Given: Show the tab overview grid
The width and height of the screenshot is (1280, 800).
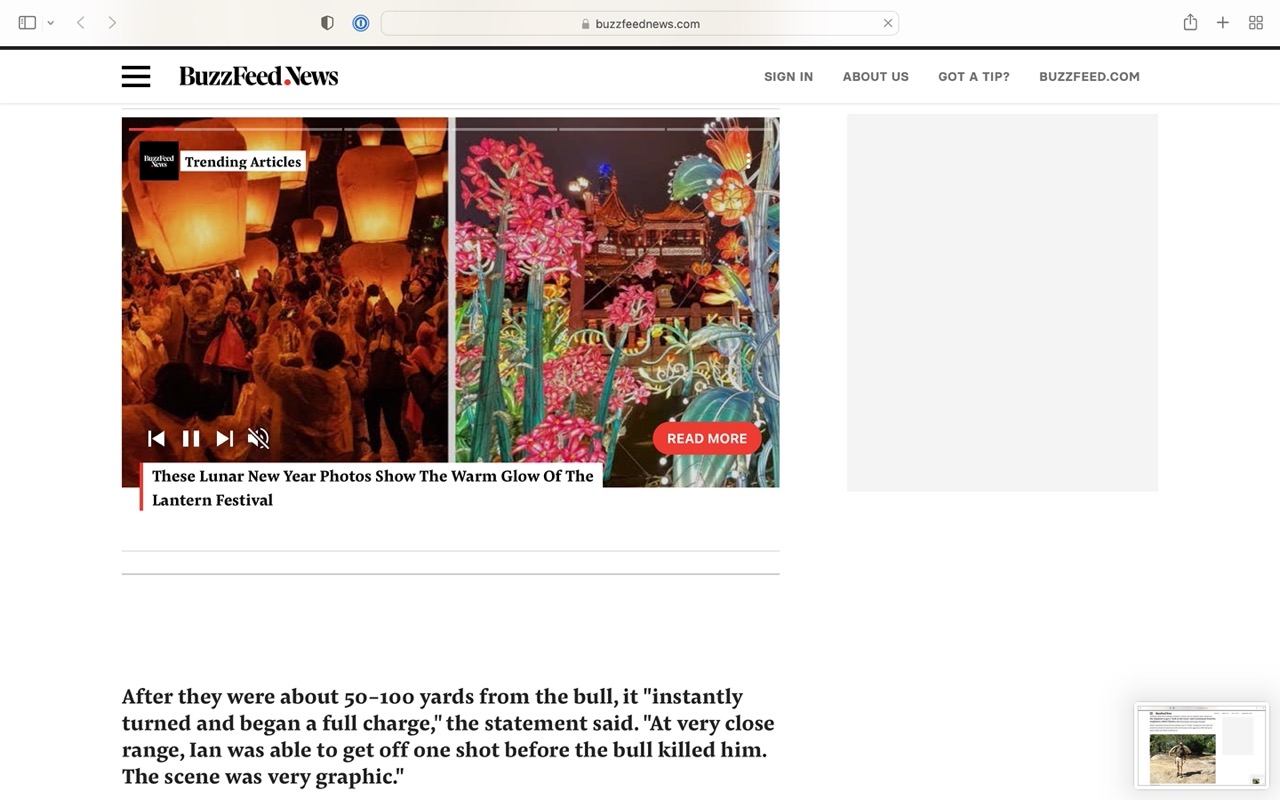Looking at the screenshot, I should pyautogui.click(x=1256, y=23).
